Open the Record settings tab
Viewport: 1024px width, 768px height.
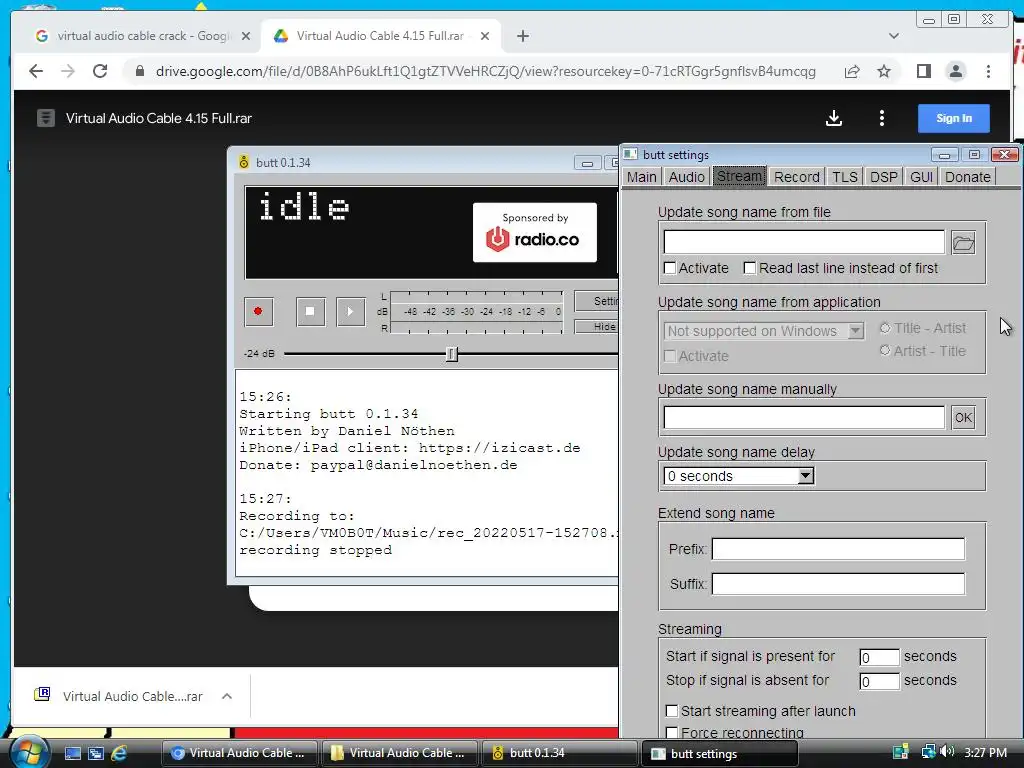point(797,177)
